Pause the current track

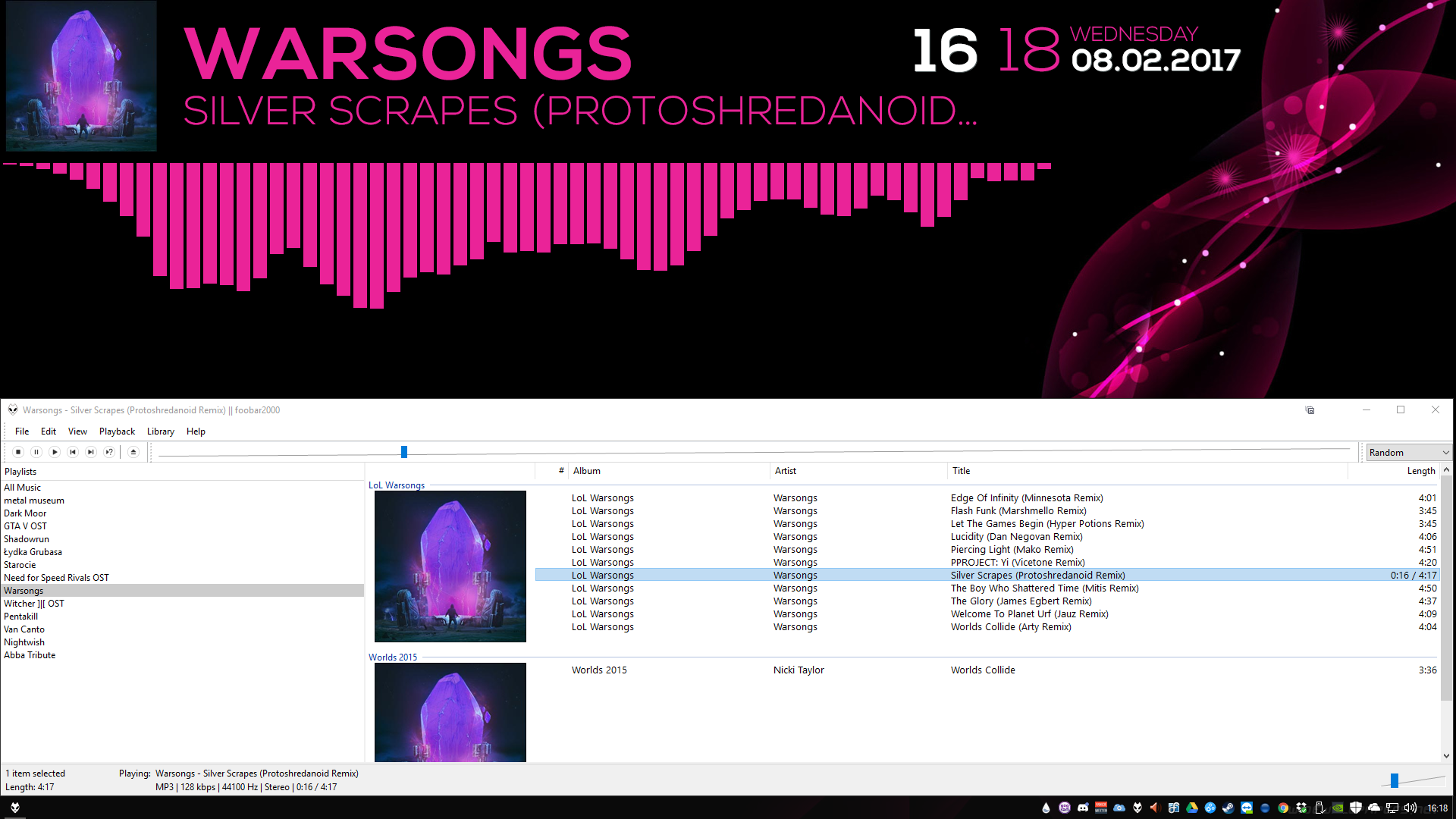click(36, 452)
